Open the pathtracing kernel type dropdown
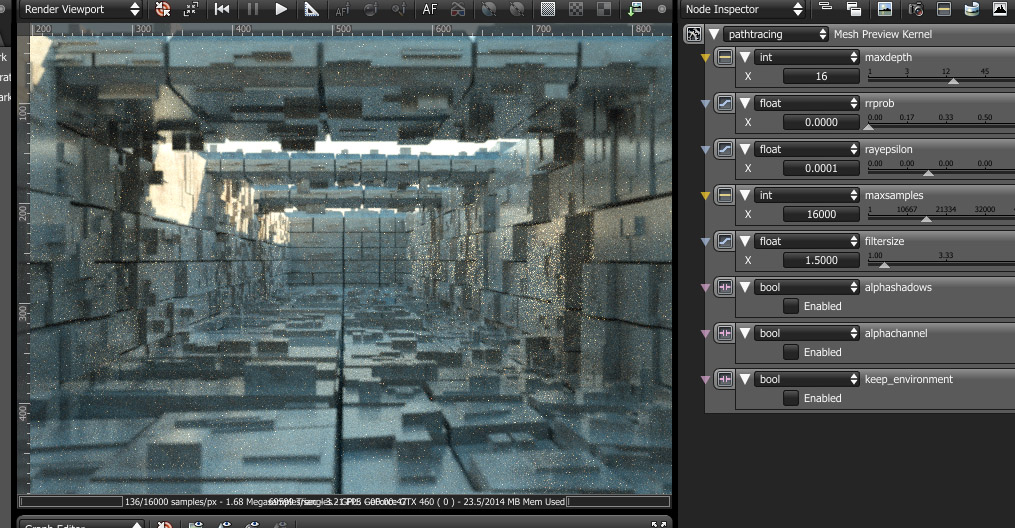Viewport: 1015px width, 528px height. (776, 34)
